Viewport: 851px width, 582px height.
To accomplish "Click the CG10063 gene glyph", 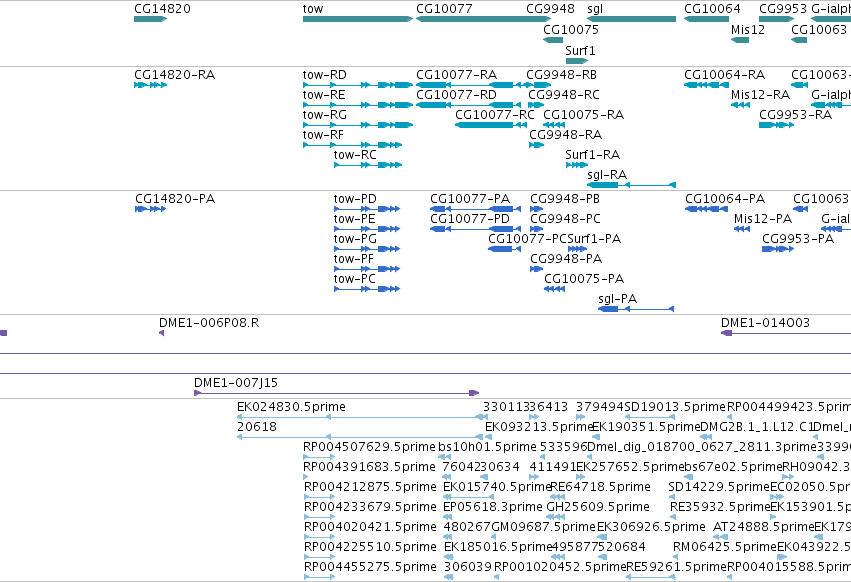I will (x=799, y=40).
